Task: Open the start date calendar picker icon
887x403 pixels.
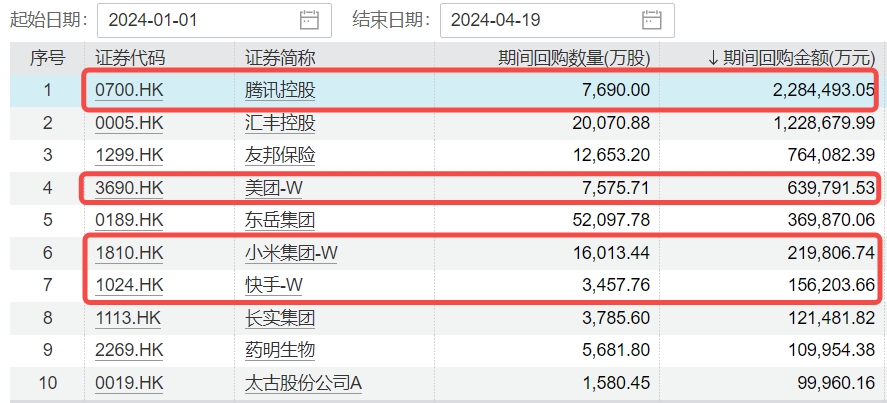Action: tap(309, 20)
